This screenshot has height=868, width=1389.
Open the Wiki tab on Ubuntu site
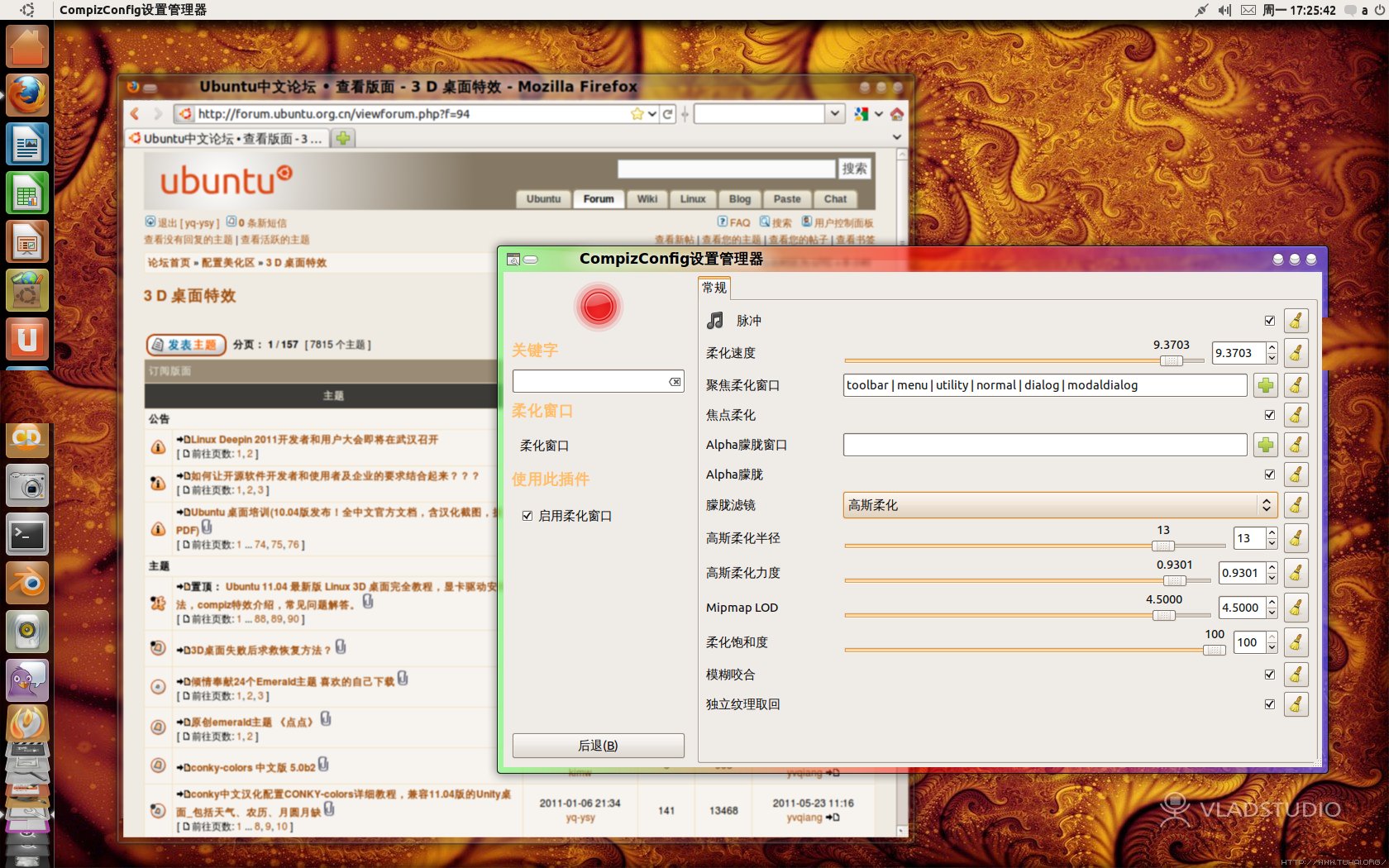pos(647,199)
